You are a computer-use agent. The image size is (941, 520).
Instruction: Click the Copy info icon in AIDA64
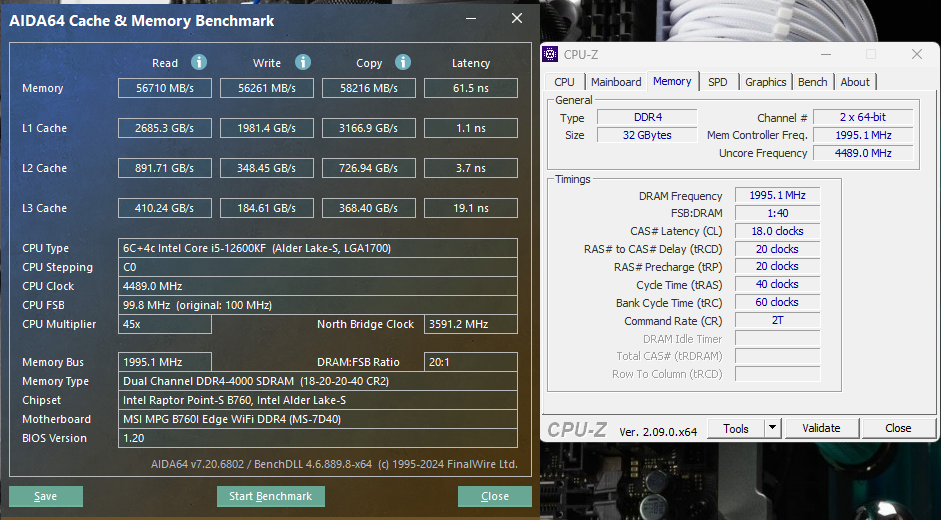click(x=403, y=62)
